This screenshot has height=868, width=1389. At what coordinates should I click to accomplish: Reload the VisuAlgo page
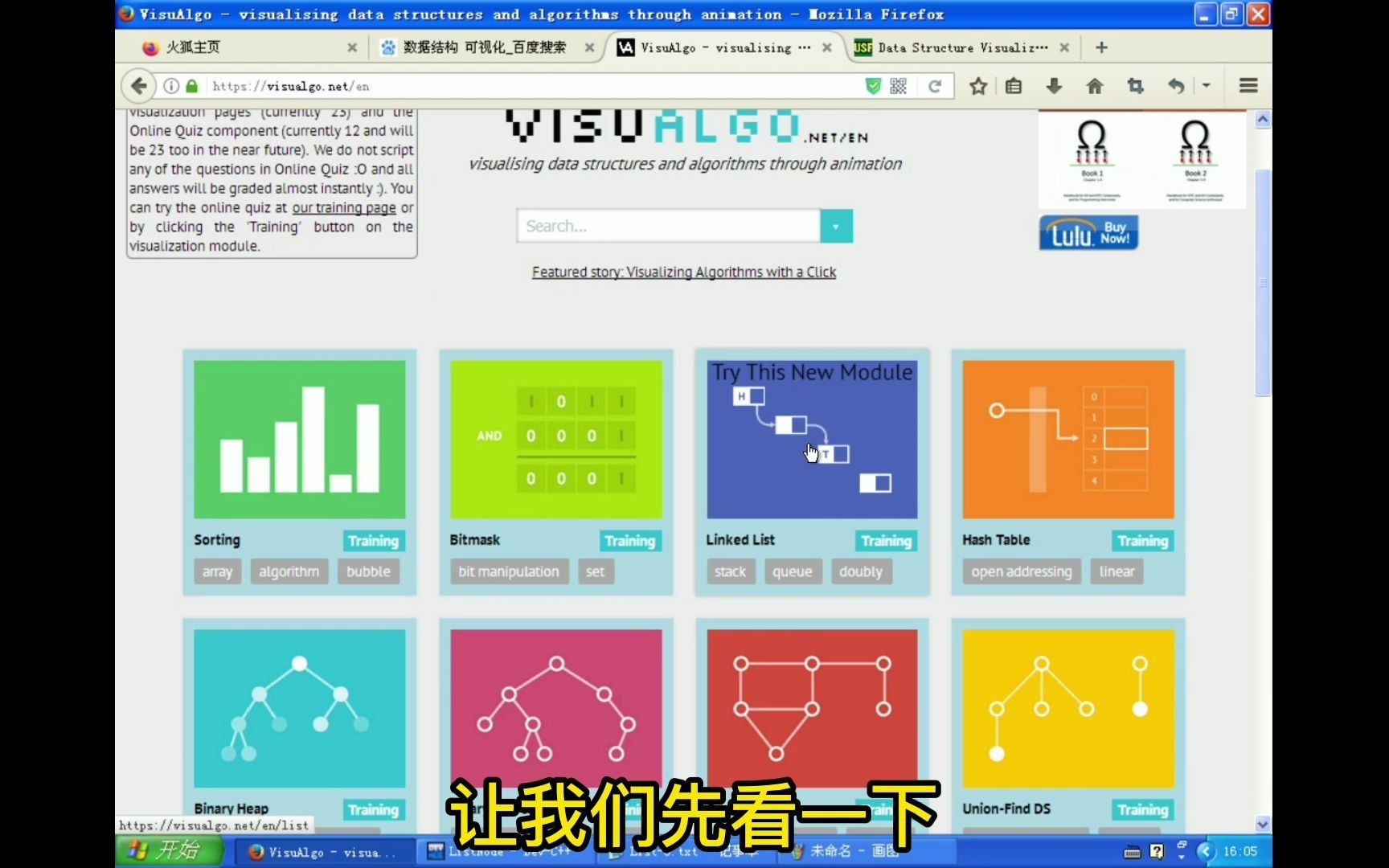click(935, 85)
